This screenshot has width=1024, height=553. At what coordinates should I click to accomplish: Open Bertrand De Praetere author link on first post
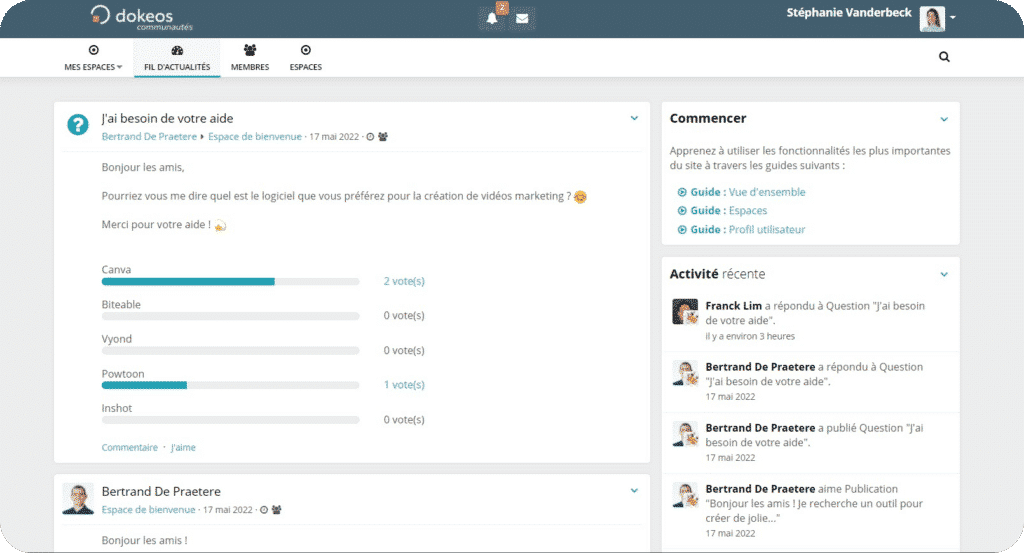click(149, 136)
